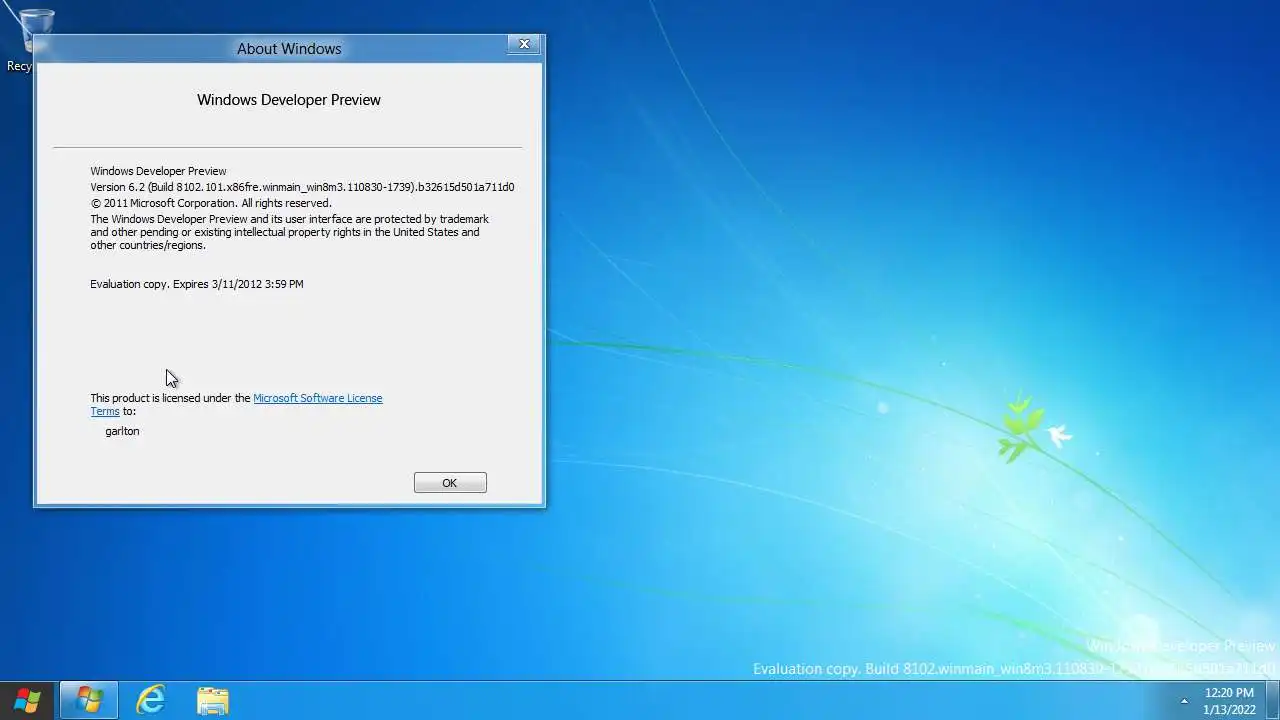Open the Start button on taskbar
Screen dimensions: 1280x720
click(27, 700)
